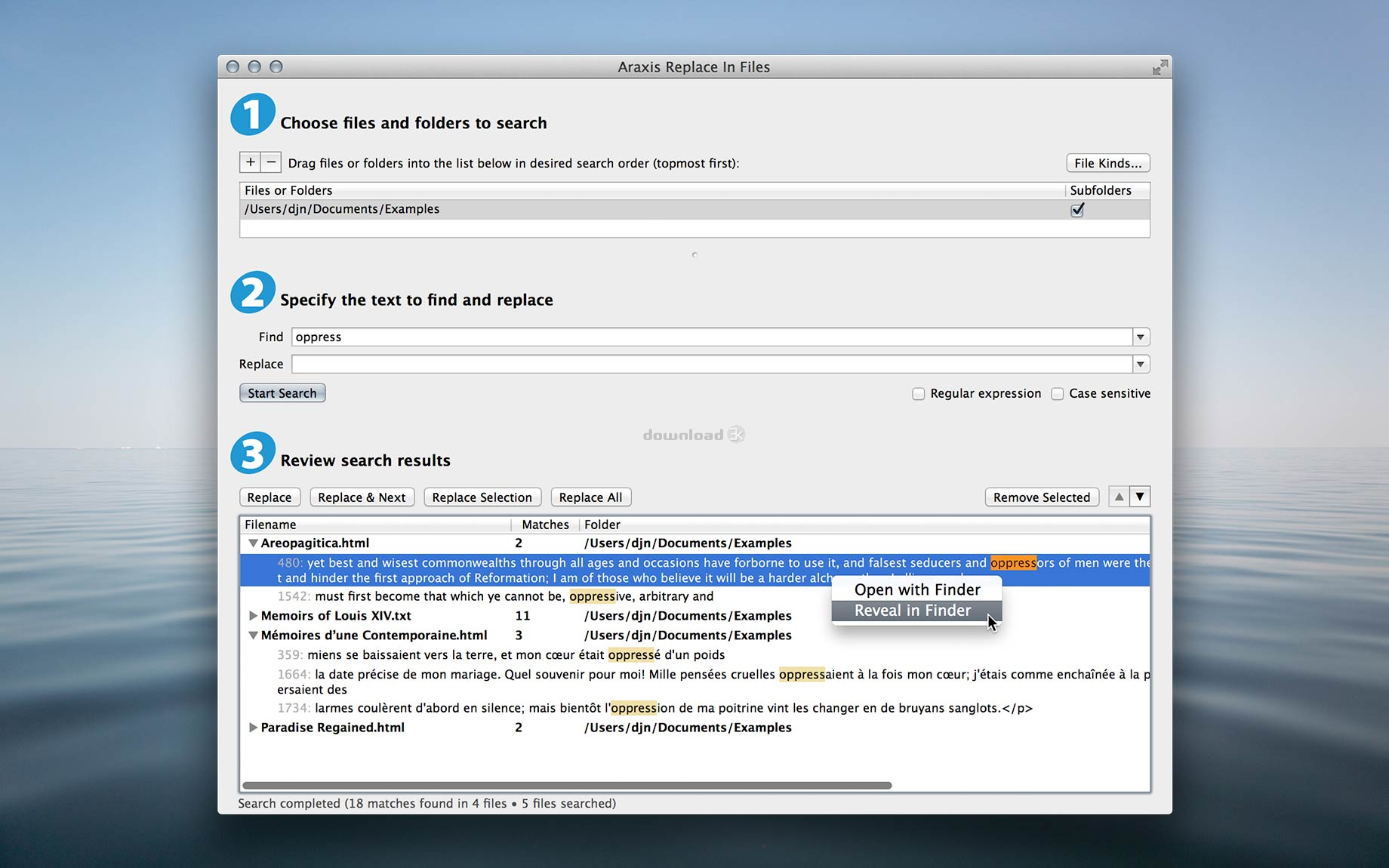Viewport: 1389px width, 868px height.
Task: Click the Replace & Next button
Action: point(362,497)
